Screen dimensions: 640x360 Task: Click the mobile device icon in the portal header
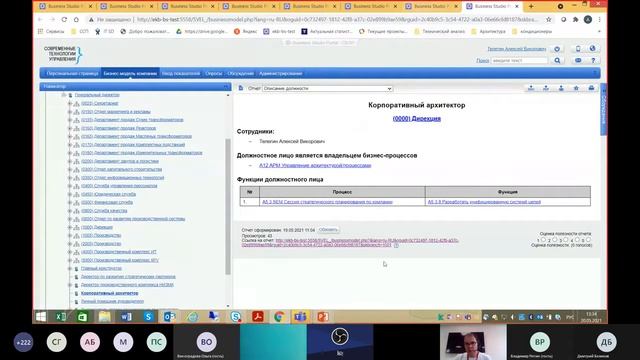578,49
